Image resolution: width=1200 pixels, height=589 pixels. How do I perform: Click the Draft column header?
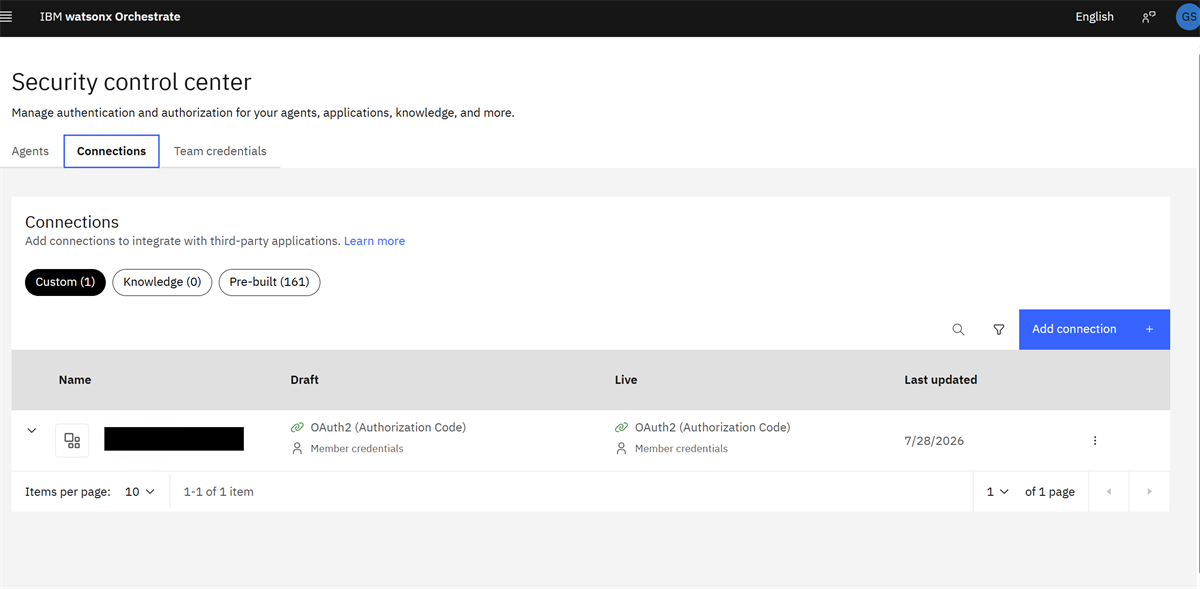click(305, 380)
